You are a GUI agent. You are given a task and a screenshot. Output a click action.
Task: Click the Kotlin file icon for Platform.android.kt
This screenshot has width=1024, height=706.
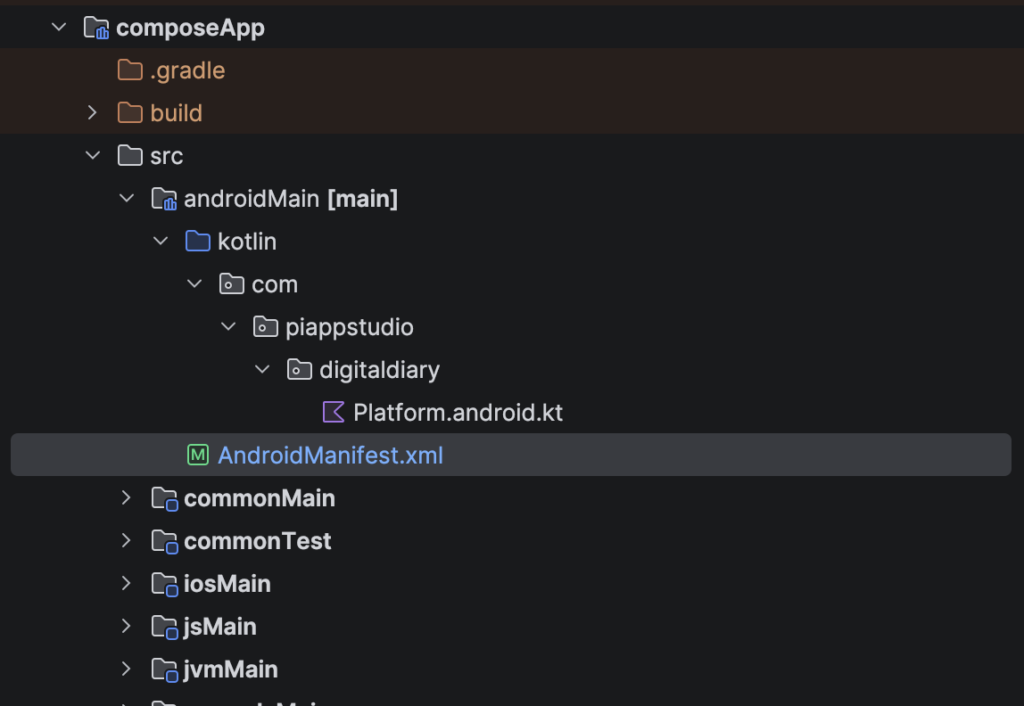coord(333,413)
